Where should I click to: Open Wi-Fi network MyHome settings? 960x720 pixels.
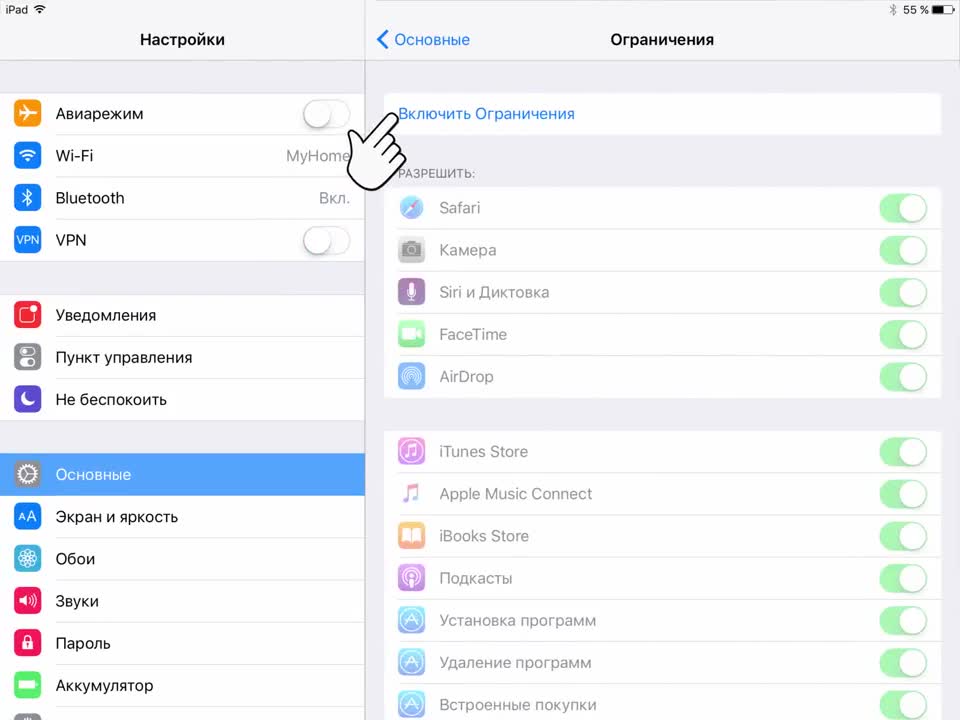tap(182, 156)
